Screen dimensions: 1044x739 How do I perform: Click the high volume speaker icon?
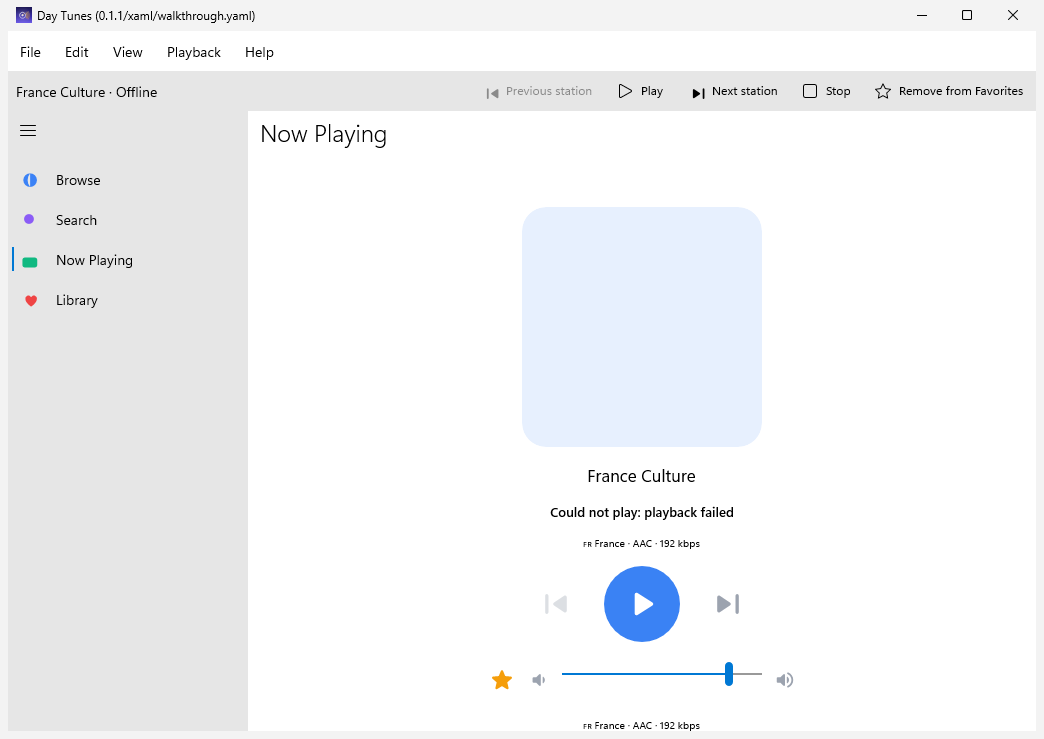point(785,680)
